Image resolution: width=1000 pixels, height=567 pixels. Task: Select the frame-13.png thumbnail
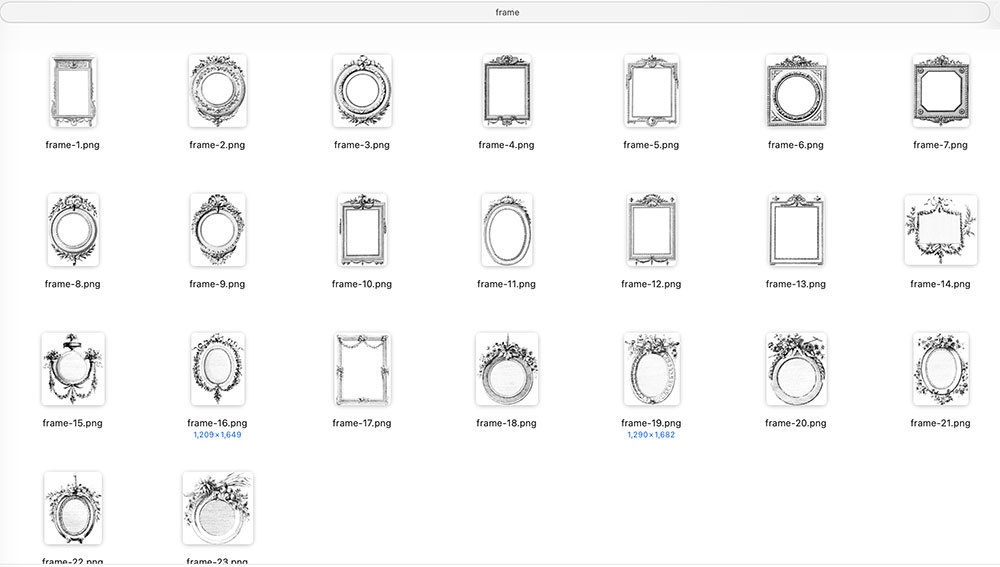[x=796, y=230]
